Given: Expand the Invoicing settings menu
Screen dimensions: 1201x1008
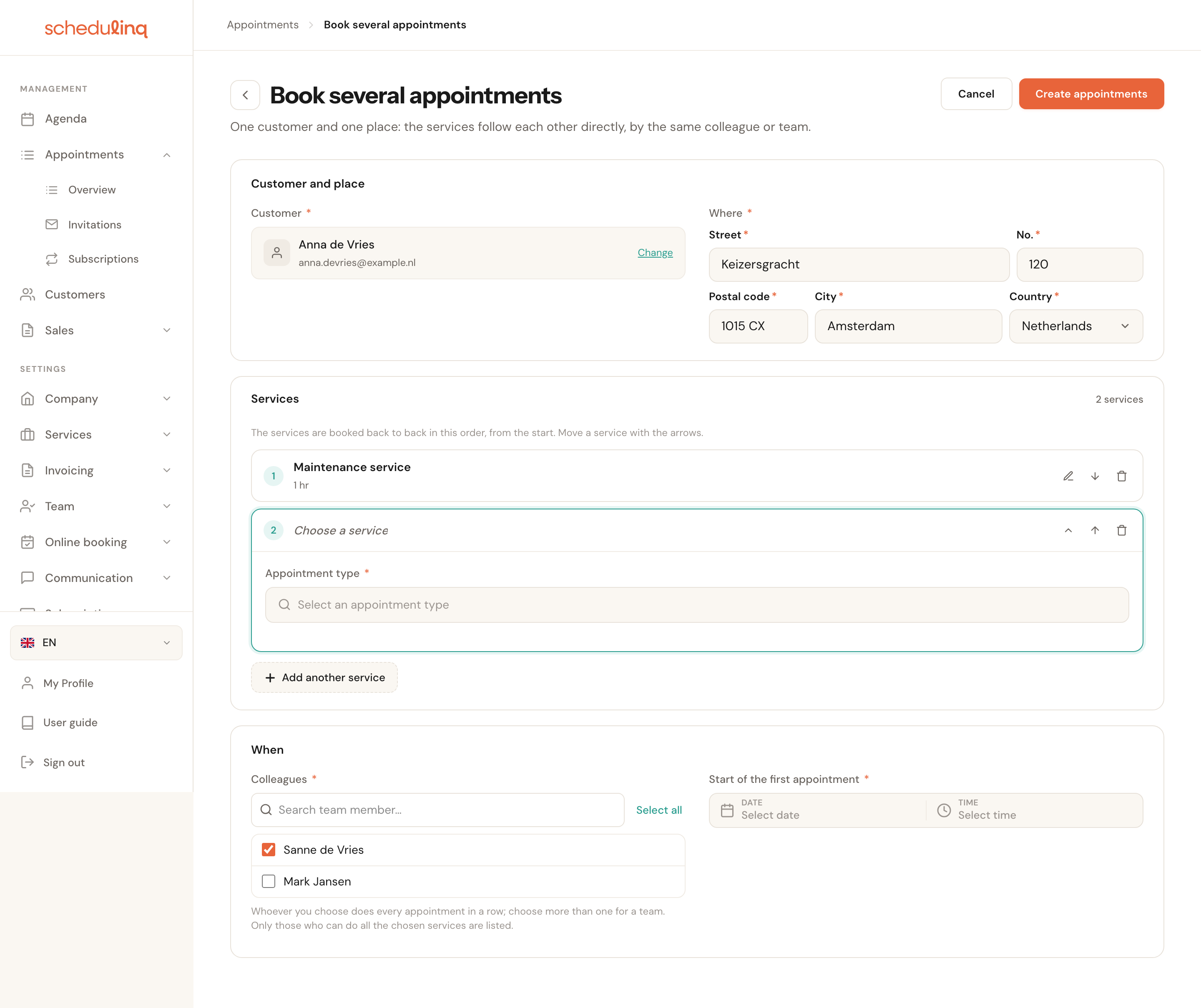Looking at the screenshot, I should point(96,471).
